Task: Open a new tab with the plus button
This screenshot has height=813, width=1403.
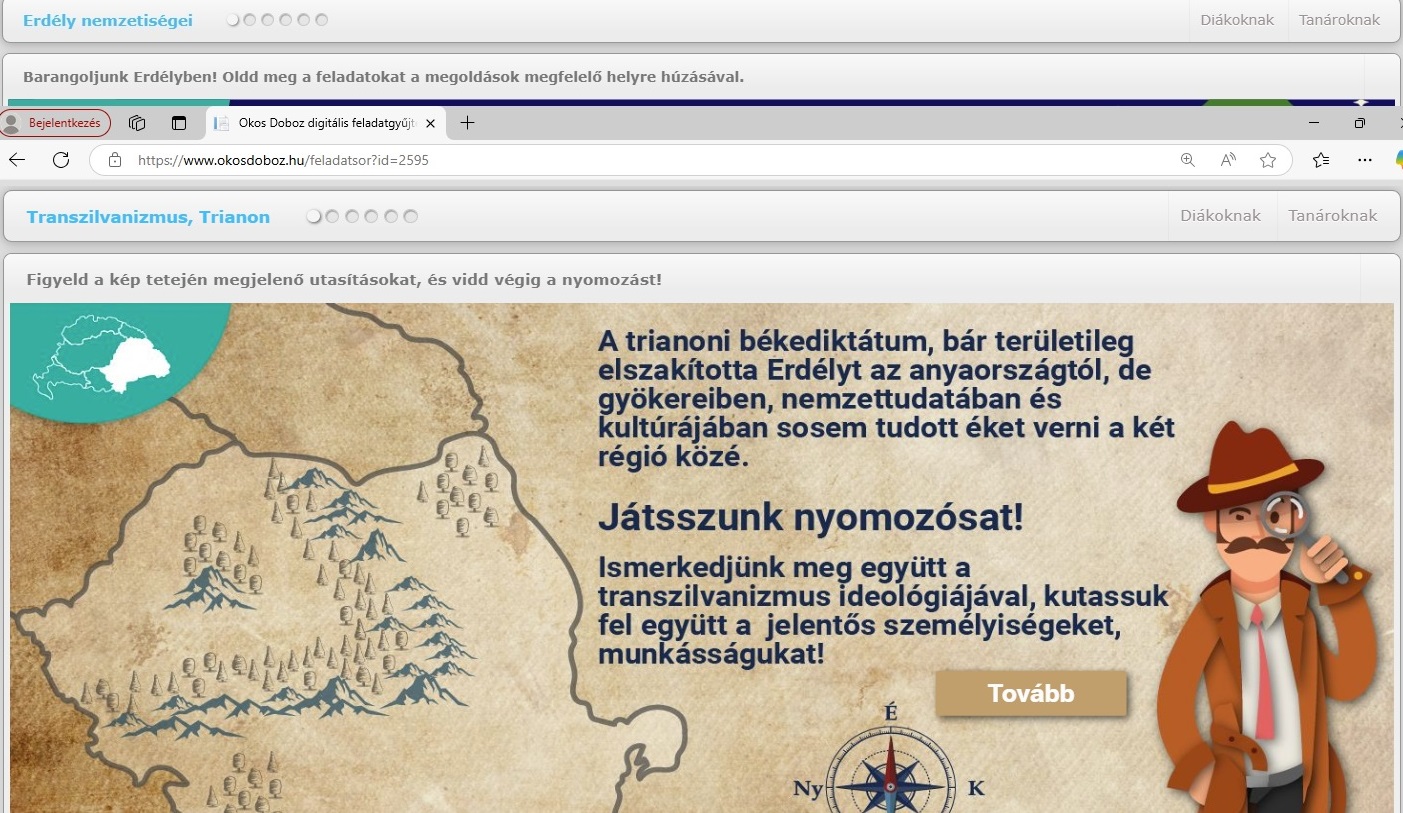Action: [467, 123]
